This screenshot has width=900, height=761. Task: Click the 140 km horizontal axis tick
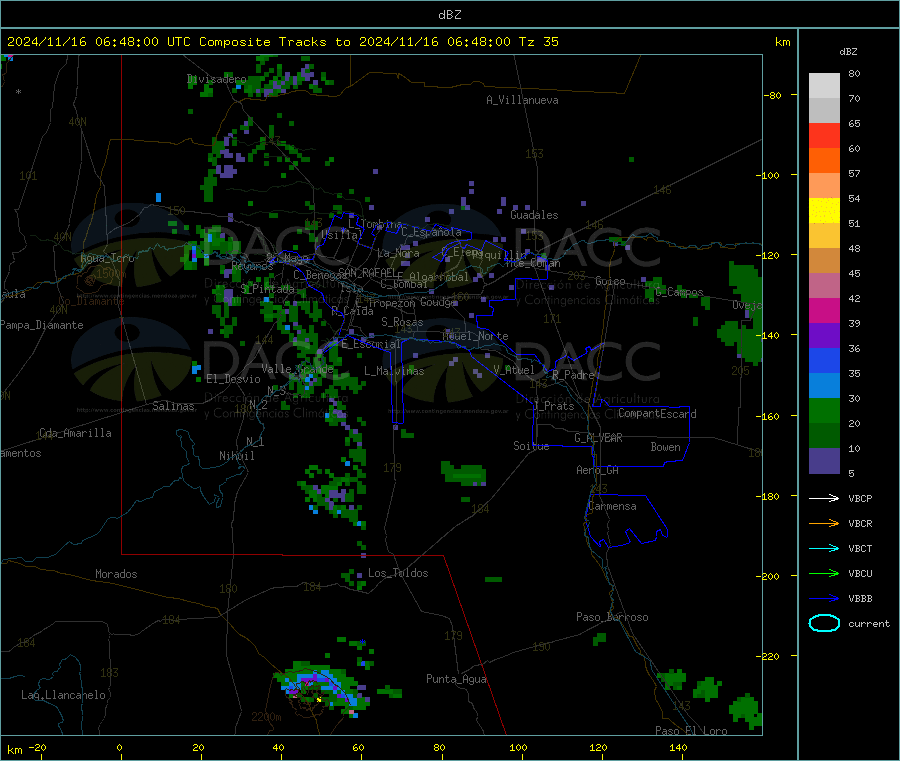(x=678, y=747)
